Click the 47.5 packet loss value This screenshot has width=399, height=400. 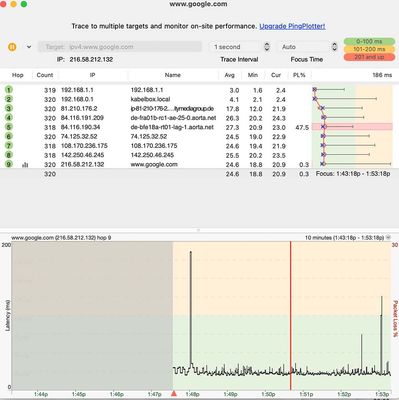pyautogui.click(x=302, y=128)
